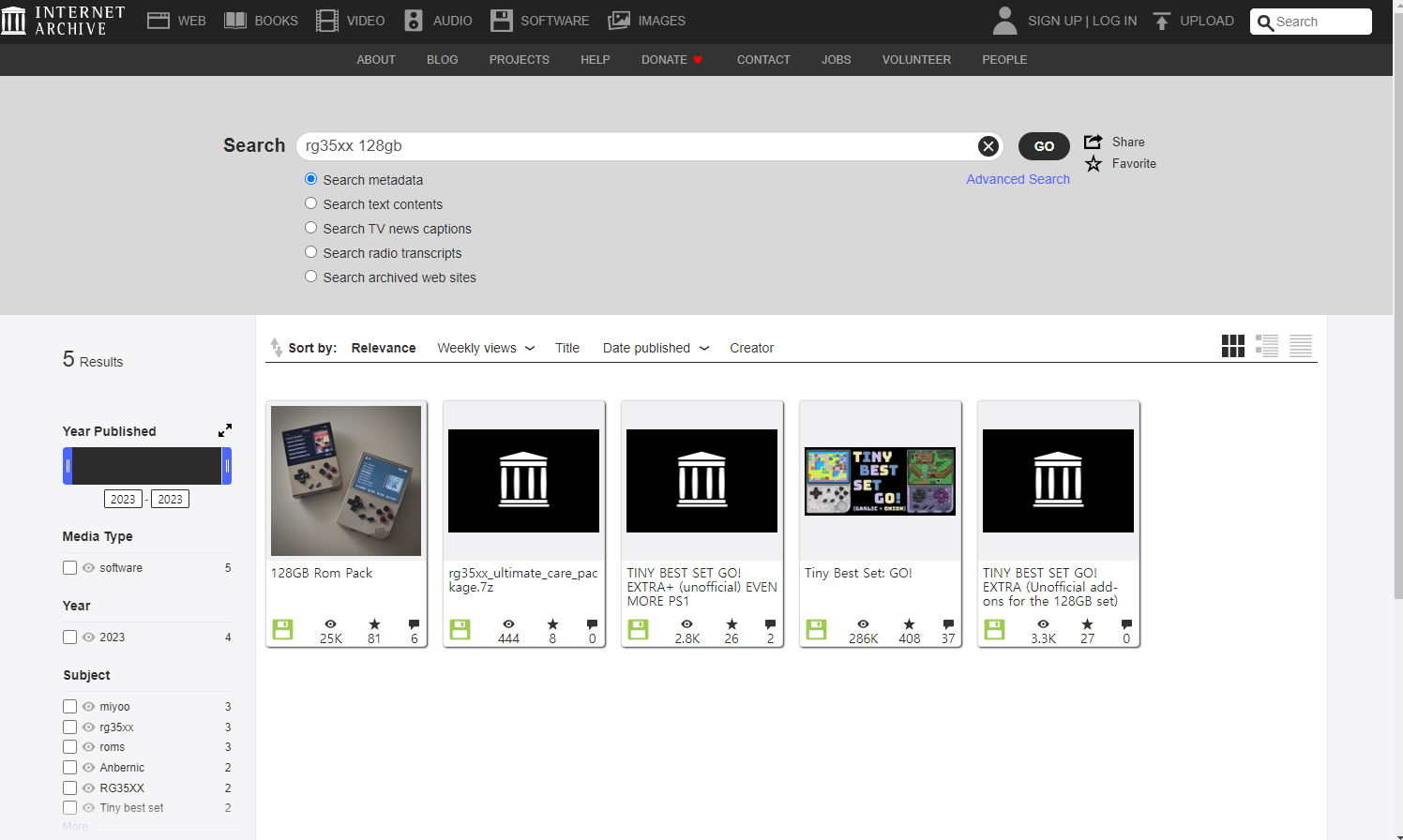Image resolution: width=1403 pixels, height=840 pixels.
Task: Open the Software floppy disk icon
Action: 502,21
